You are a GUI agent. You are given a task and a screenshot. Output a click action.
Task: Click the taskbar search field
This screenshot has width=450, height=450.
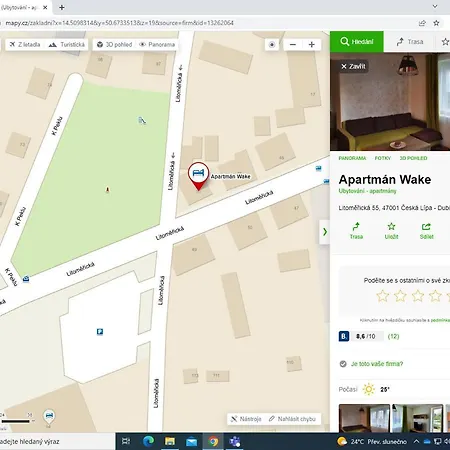click(x=57, y=442)
